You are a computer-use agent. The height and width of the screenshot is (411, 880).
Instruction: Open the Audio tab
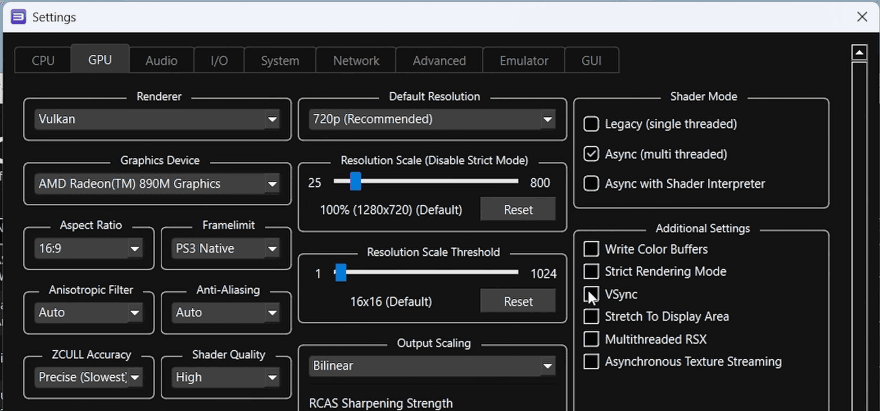pos(162,61)
